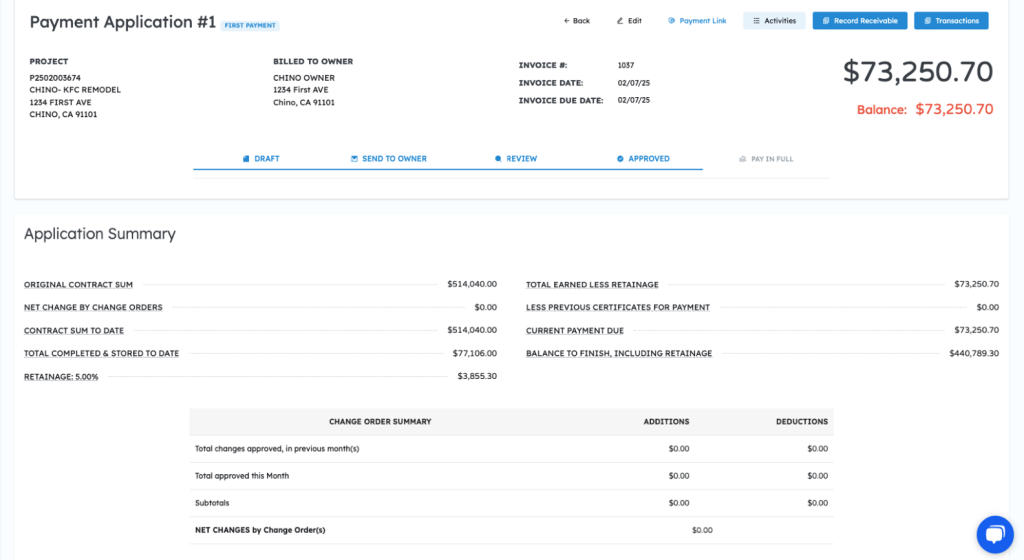The height and width of the screenshot is (560, 1024).
Task: Click the First Payment badge
Action: [251, 25]
